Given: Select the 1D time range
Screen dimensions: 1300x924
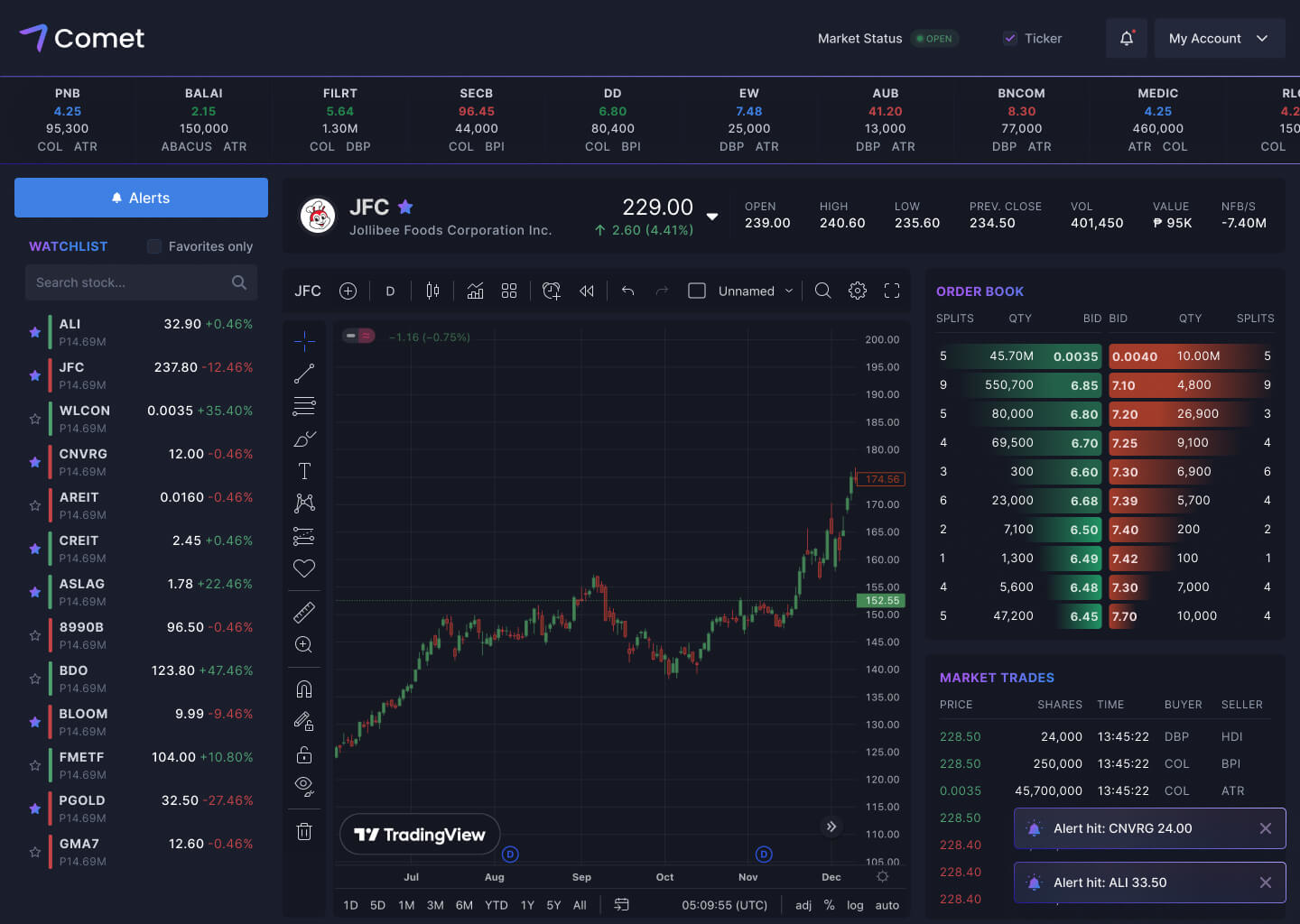Looking at the screenshot, I should (351, 905).
